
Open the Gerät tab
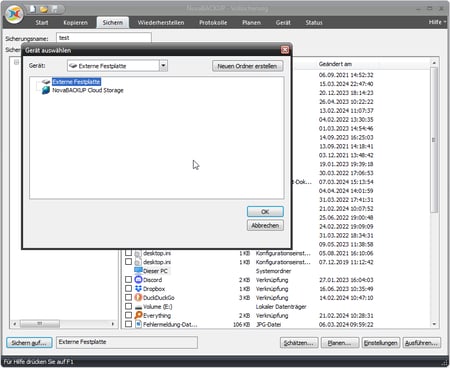click(x=283, y=22)
